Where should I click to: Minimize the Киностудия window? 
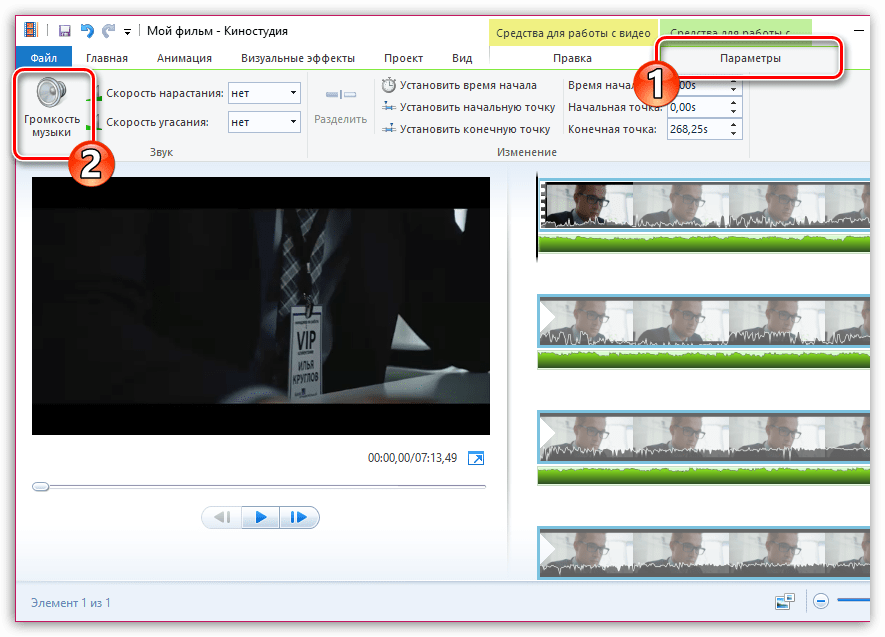(859, 30)
